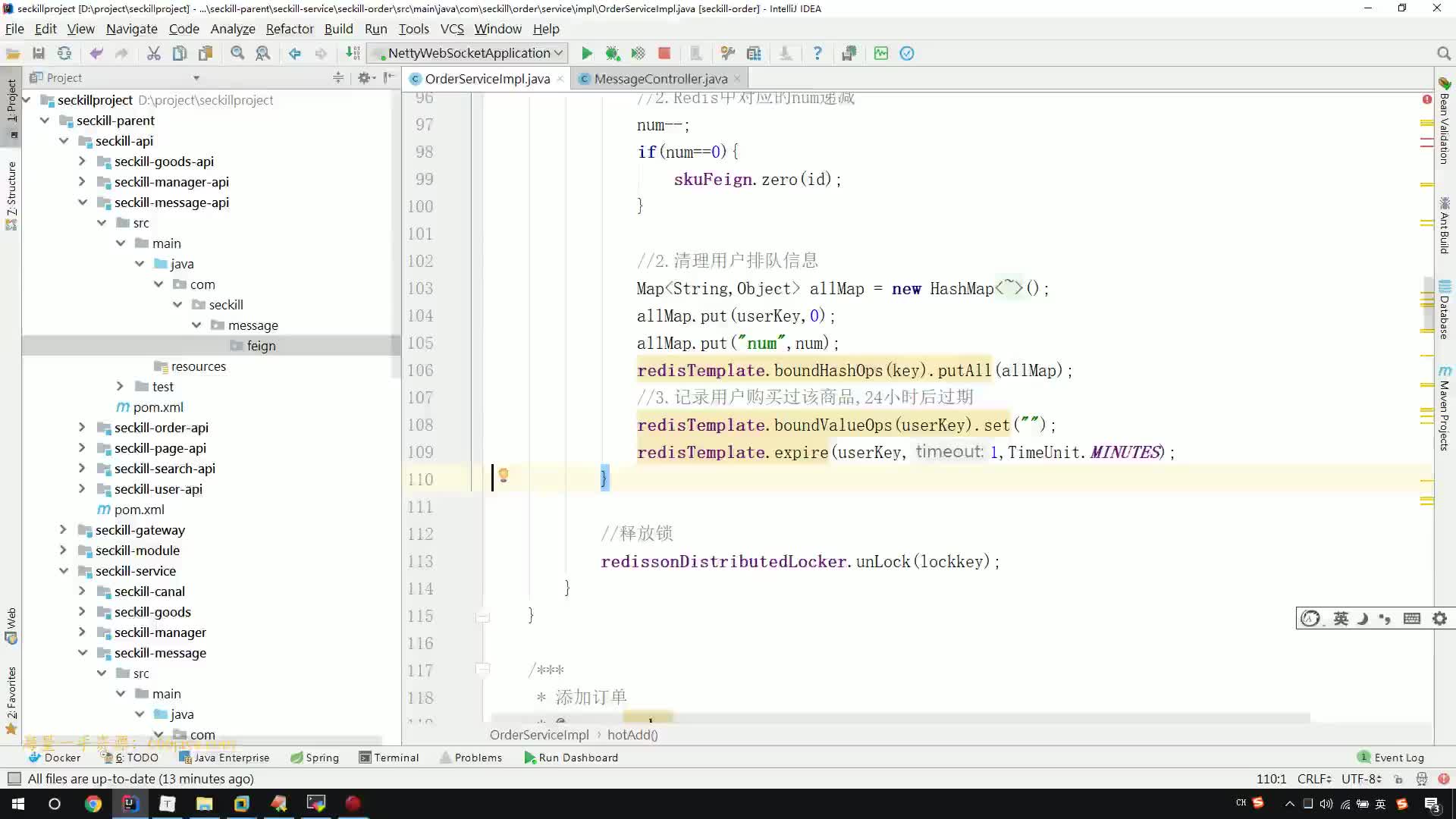Open the Terminal tool window

click(389, 758)
